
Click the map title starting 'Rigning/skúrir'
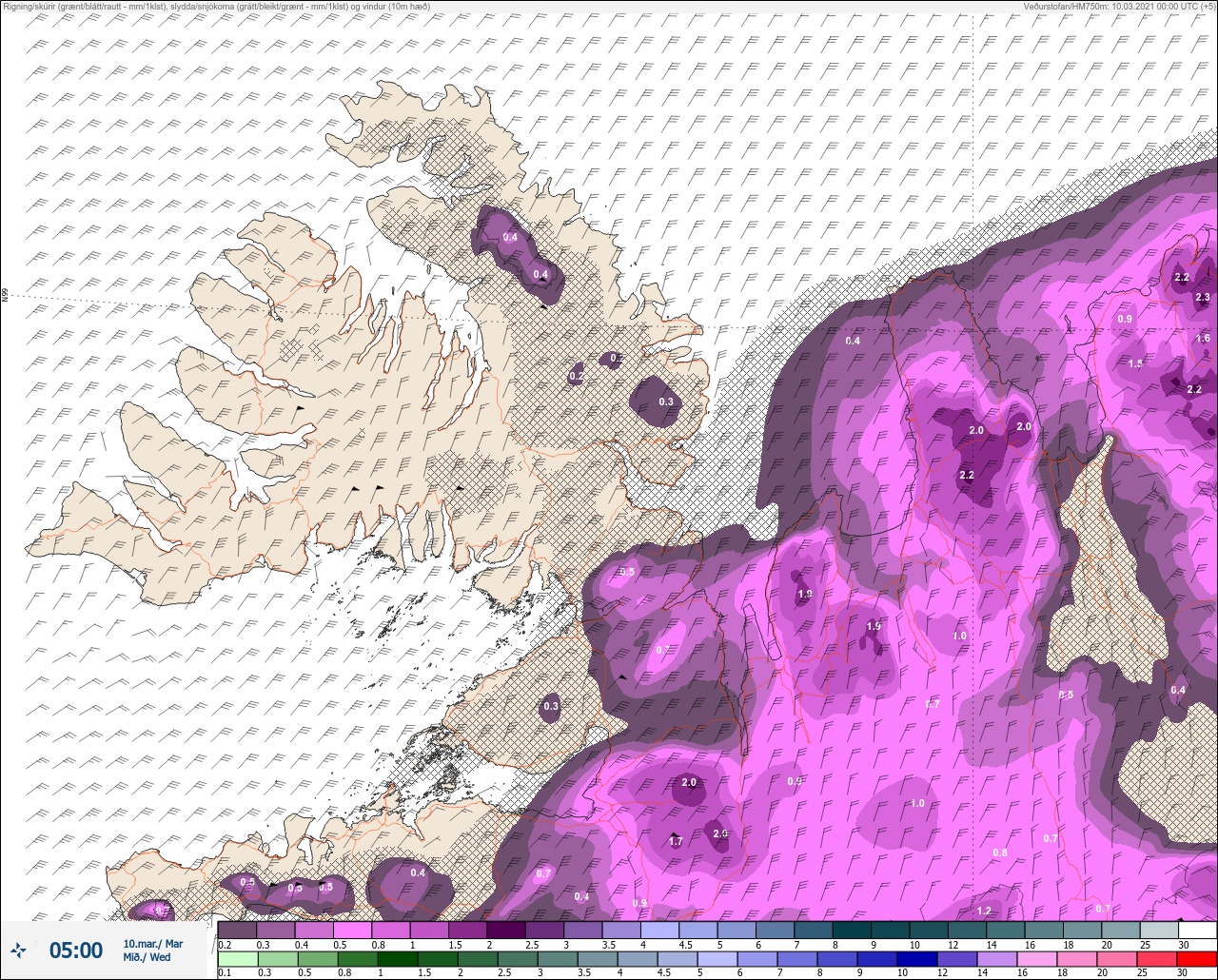click(215, 7)
